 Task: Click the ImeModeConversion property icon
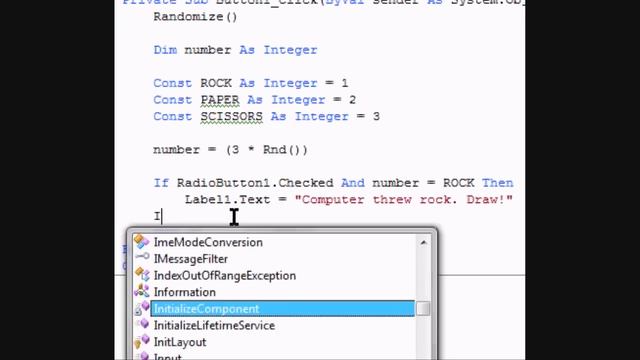point(142,242)
